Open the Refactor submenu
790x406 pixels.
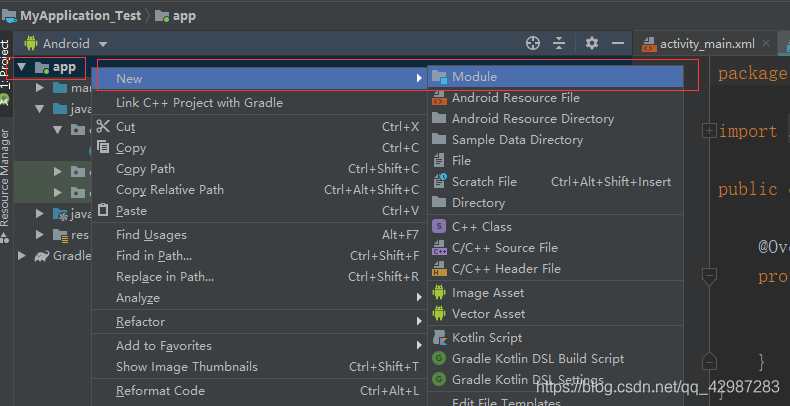point(259,322)
